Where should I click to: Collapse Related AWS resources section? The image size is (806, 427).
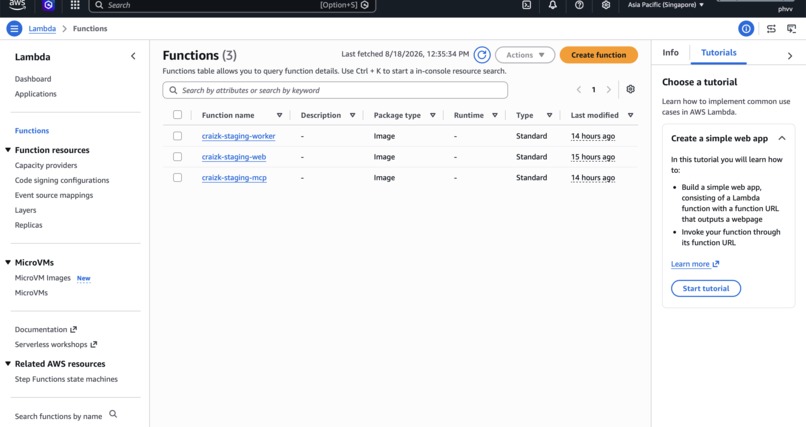coord(8,364)
